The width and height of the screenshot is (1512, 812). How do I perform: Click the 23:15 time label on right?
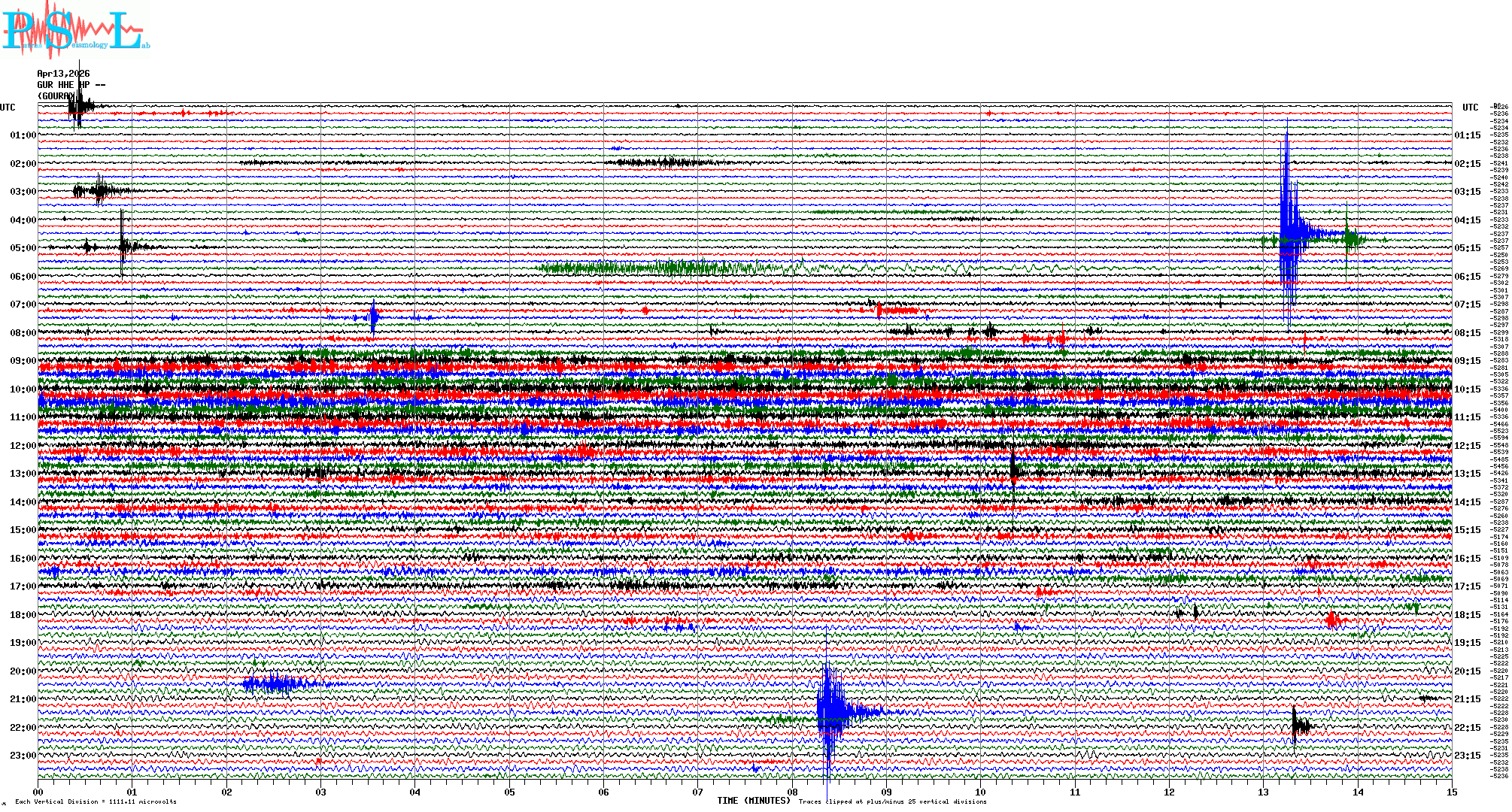(x=1467, y=756)
